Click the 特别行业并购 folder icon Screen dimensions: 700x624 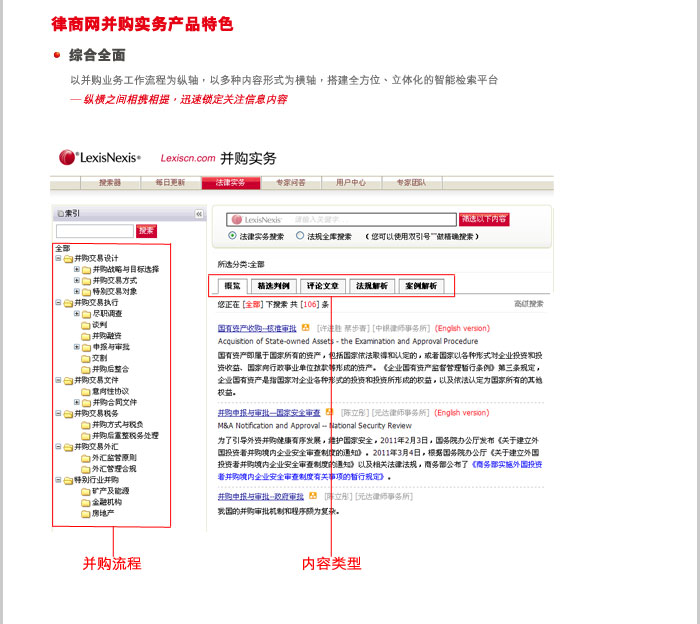pos(68,480)
